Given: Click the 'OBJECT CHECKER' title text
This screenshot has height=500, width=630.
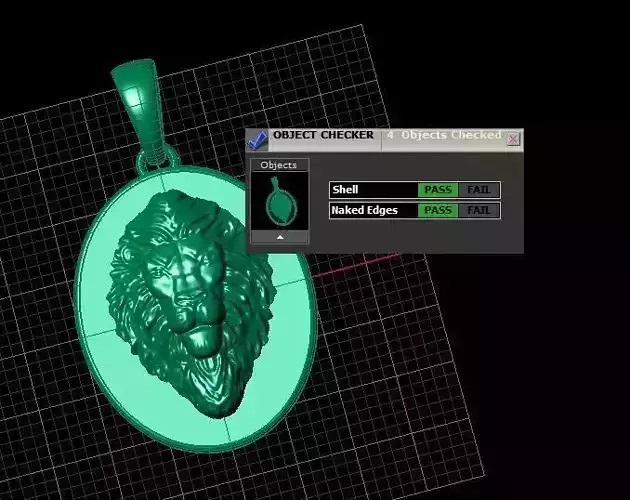Looking at the screenshot, I should [x=323, y=135].
